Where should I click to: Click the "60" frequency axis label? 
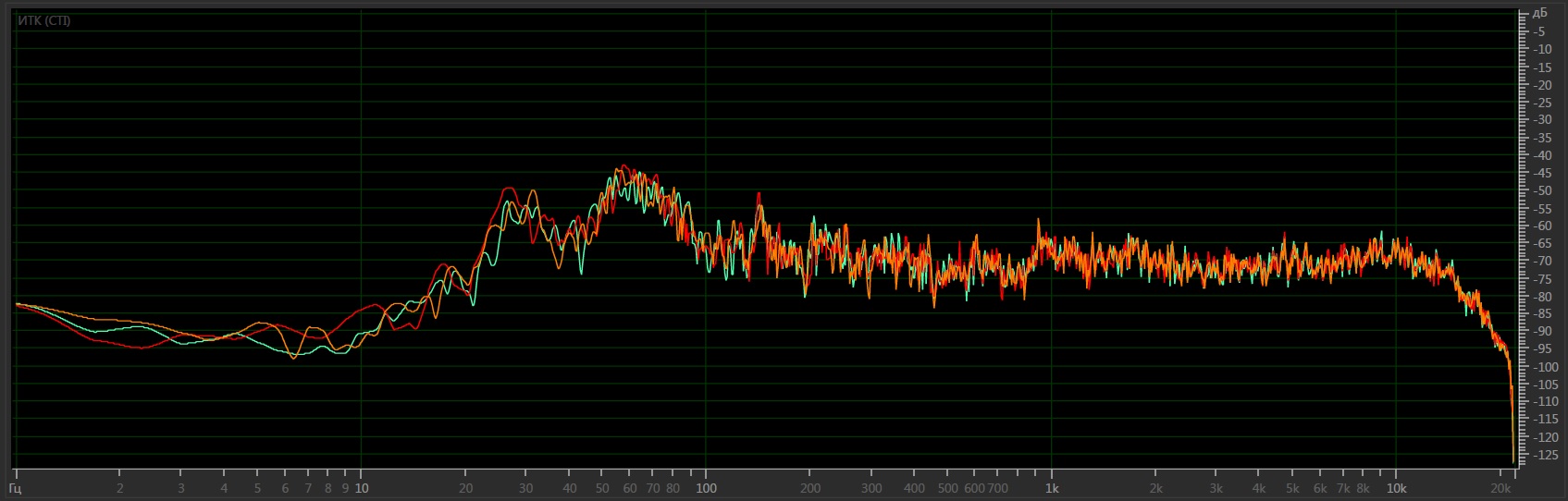[x=630, y=488]
